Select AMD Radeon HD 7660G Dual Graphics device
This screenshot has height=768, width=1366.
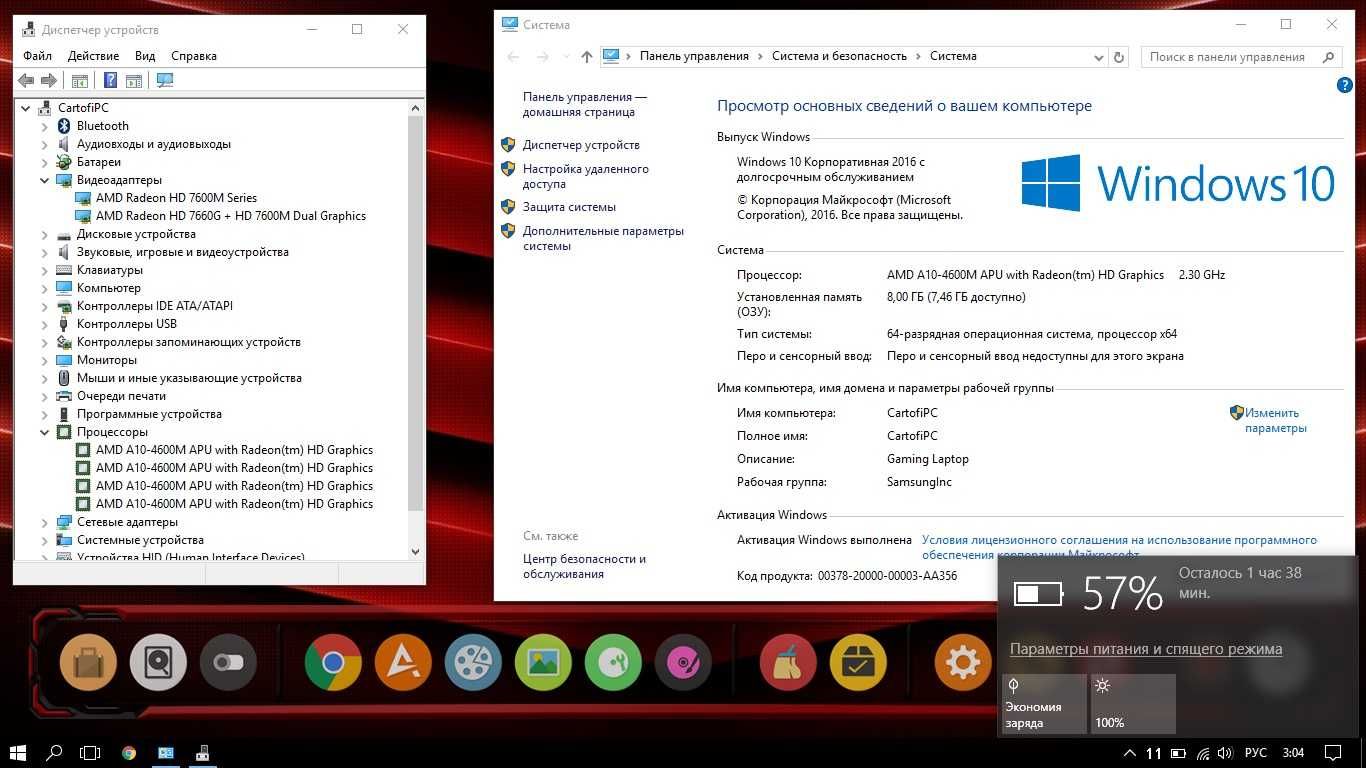click(231, 216)
